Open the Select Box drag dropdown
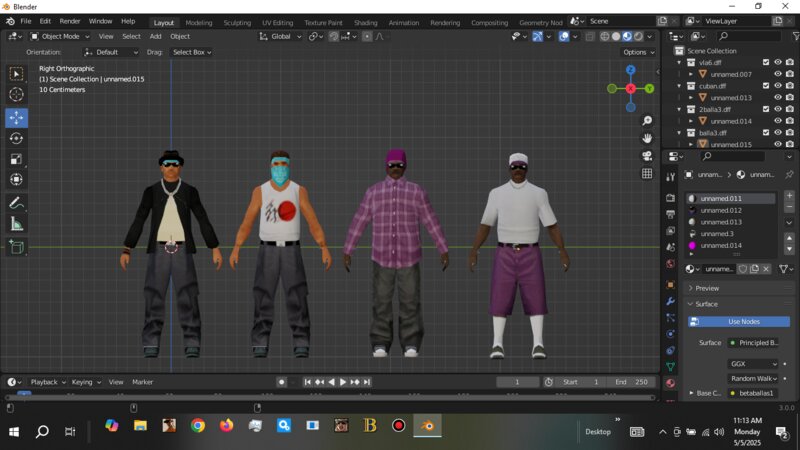 [191, 52]
